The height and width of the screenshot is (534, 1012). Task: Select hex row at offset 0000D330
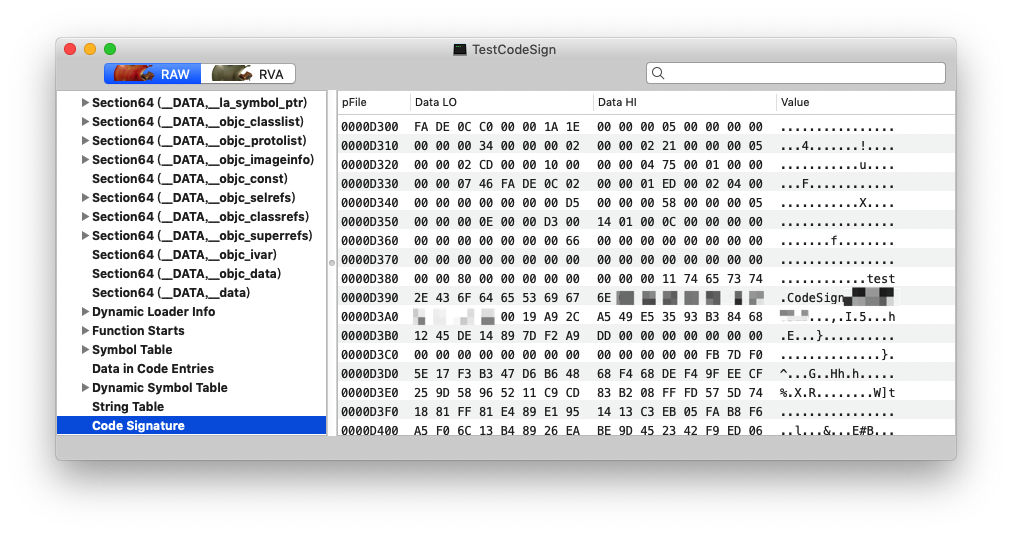point(646,183)
